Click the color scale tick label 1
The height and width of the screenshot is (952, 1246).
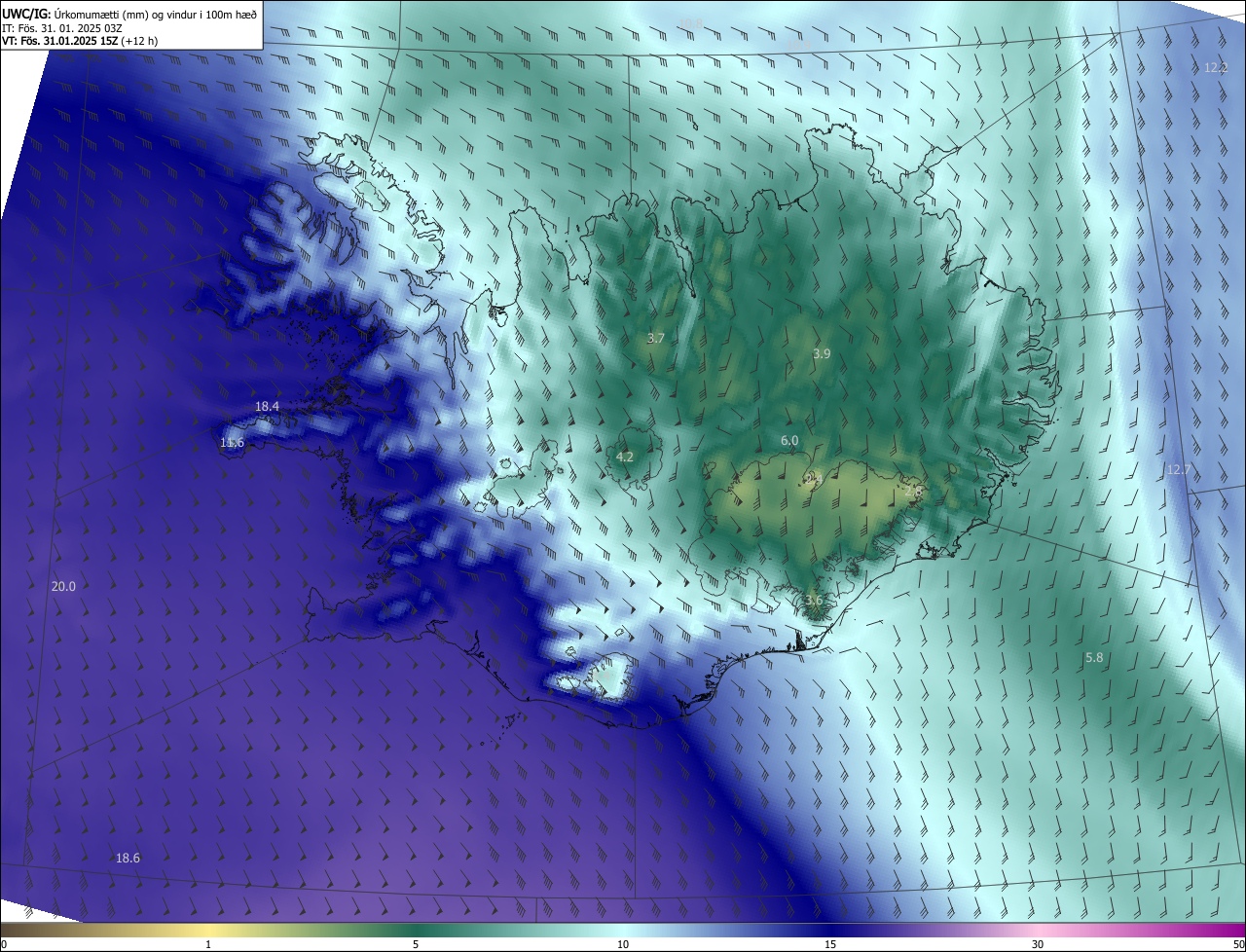click(208, 945)
